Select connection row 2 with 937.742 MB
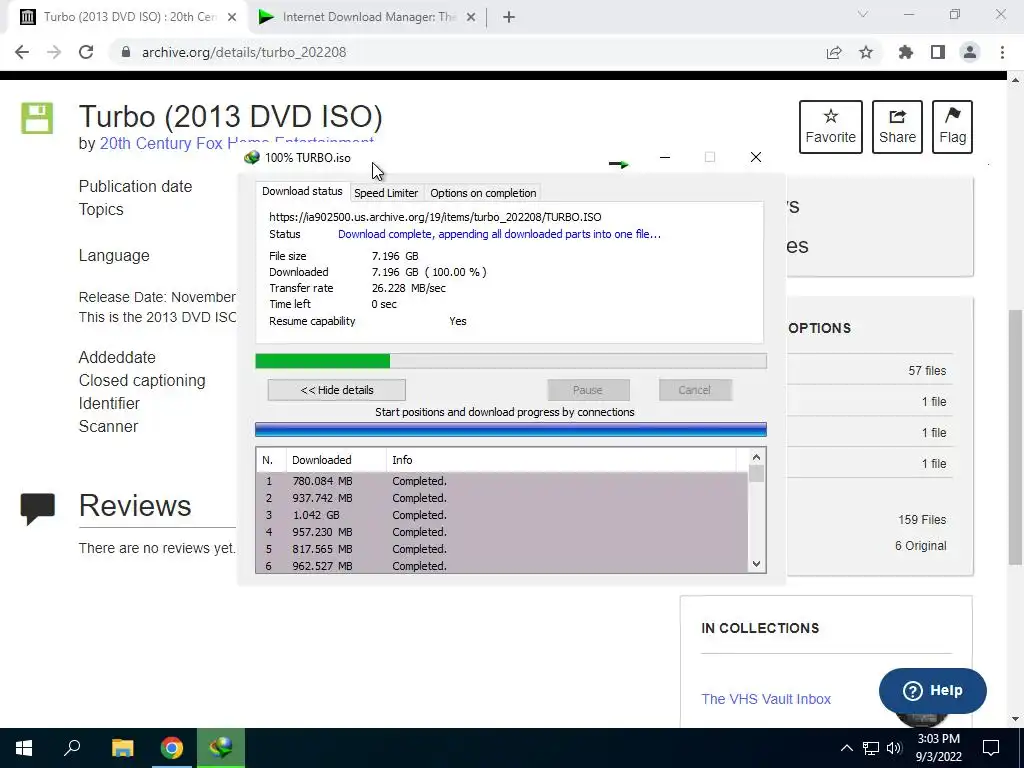Image resolution: width=1024 pixels, height=768 pixels. tap(502, 498)
